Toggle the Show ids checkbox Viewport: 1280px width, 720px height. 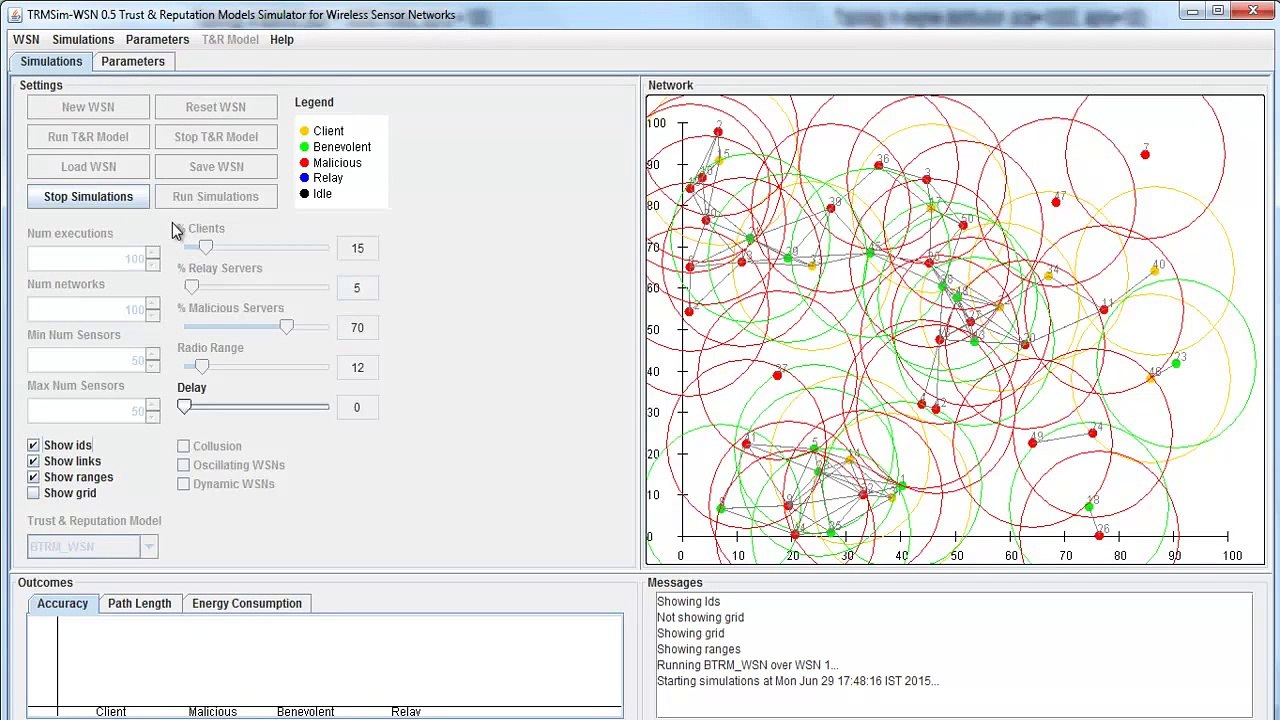coord(33,445)
